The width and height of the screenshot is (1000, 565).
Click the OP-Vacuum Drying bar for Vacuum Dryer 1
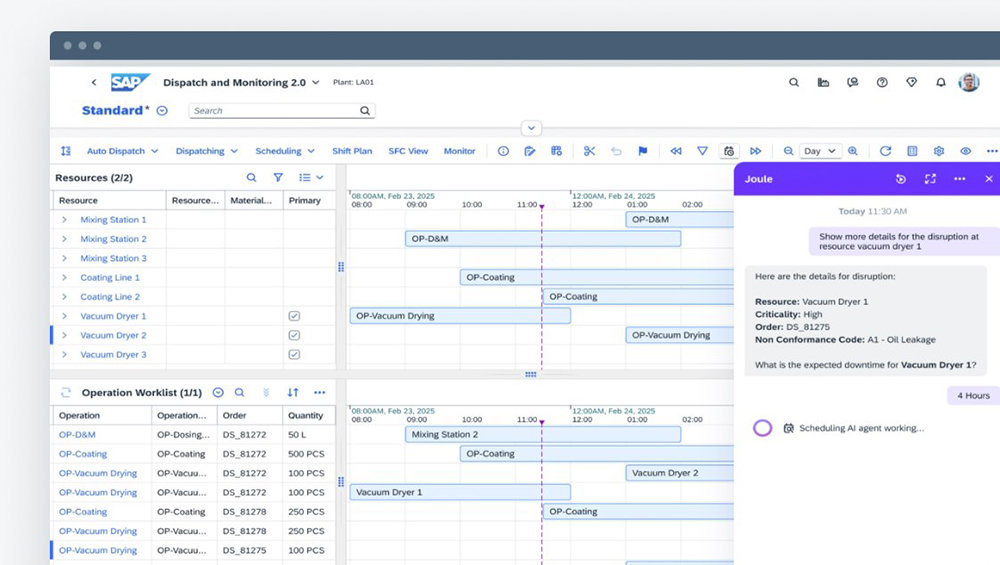[460, 316]
